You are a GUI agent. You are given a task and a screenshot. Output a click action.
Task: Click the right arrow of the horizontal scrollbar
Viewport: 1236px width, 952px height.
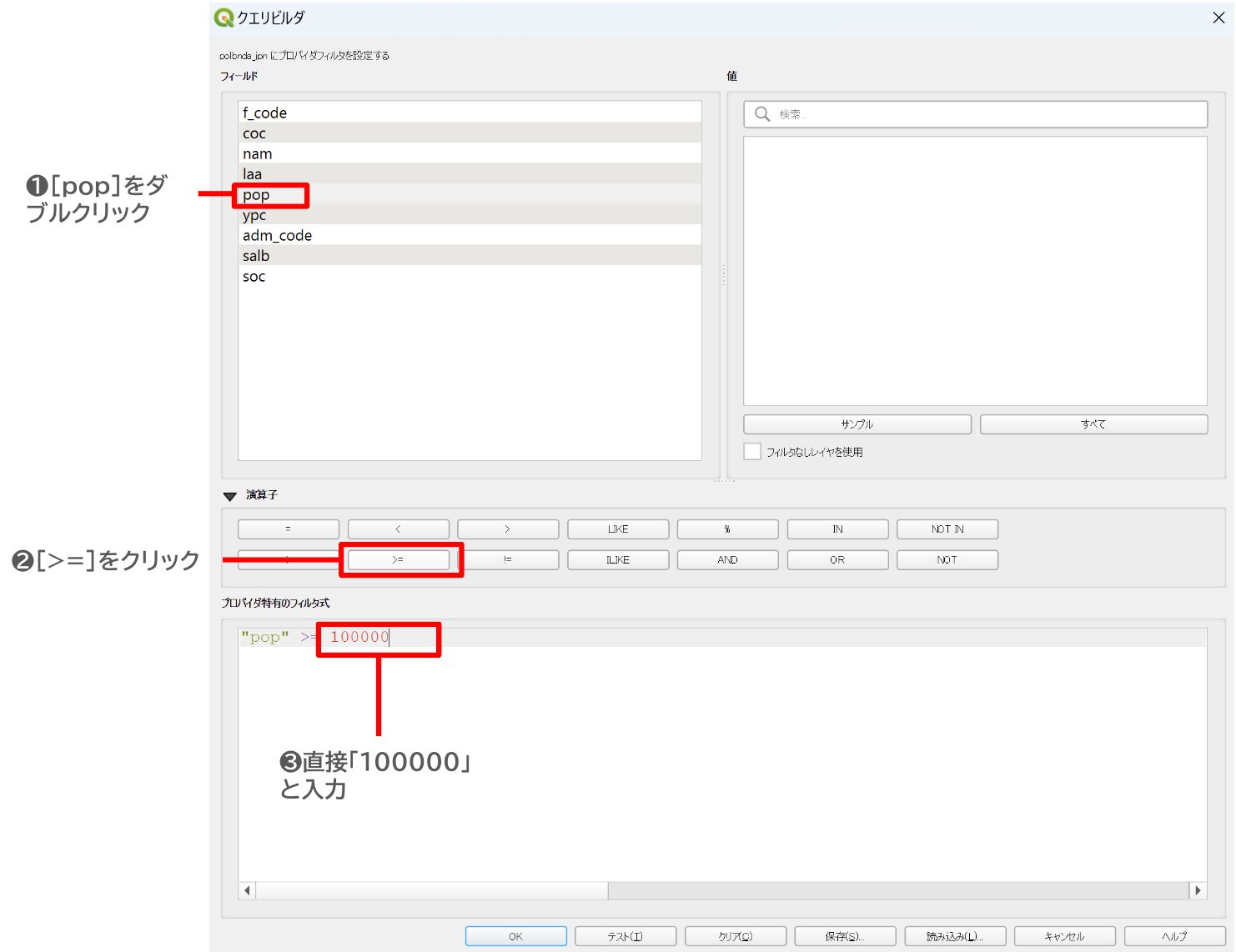point(1198,890)
